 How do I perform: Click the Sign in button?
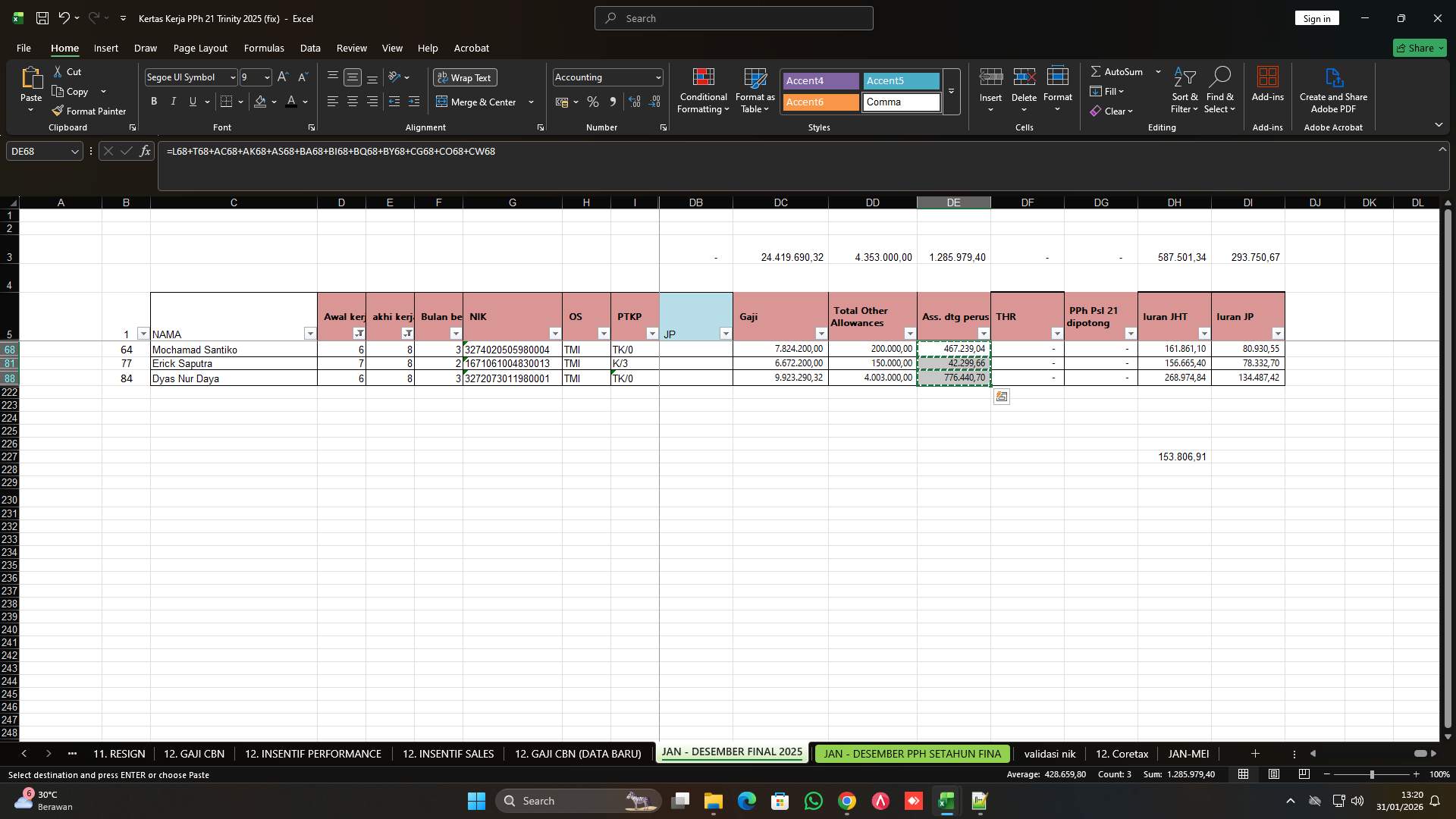coord(1316,17)
